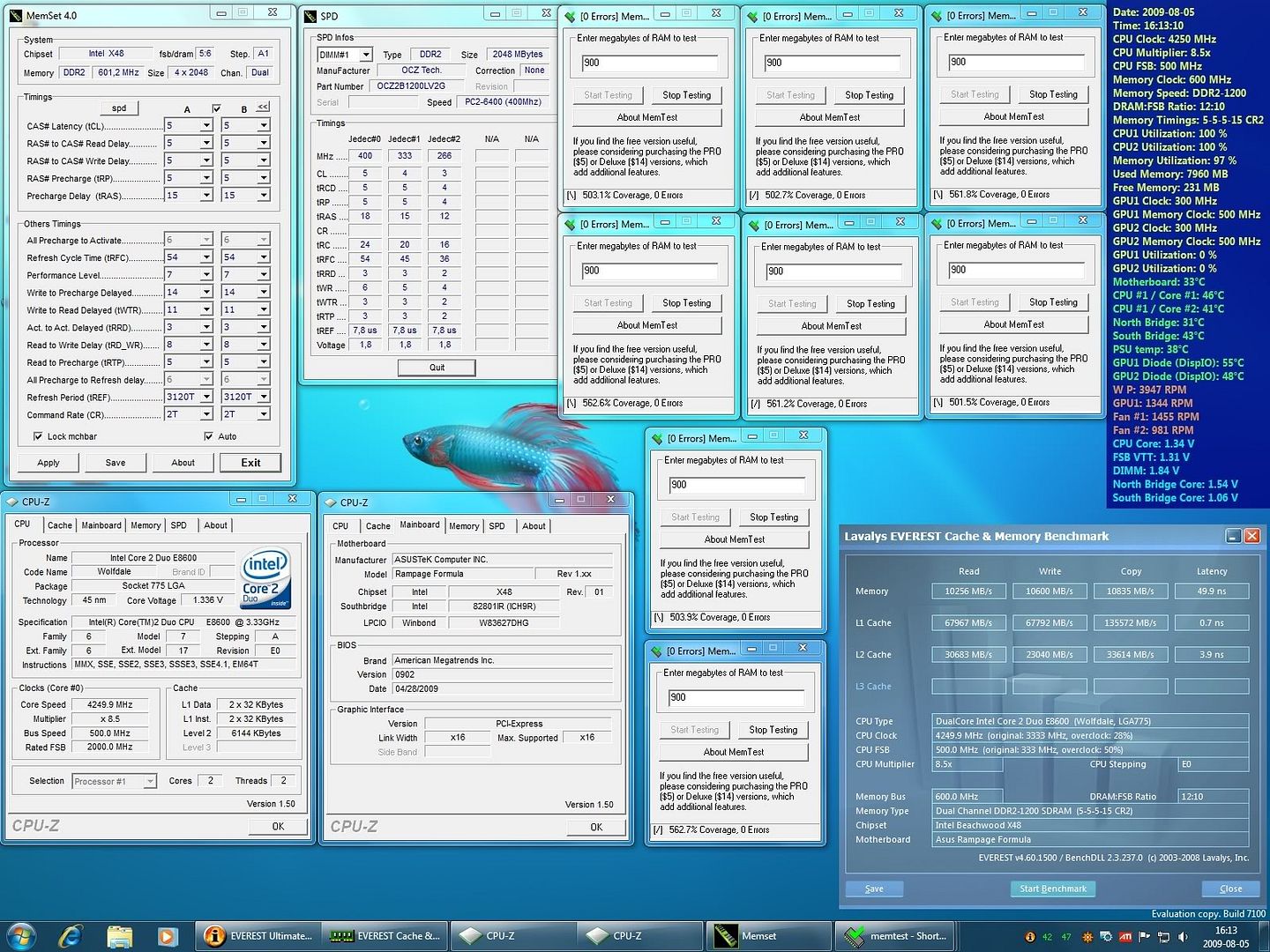Click the MemSet 4.0 title bar icon
This screenshot has width=1270, height=952.
pyautogui.click(x=16, y=15)
